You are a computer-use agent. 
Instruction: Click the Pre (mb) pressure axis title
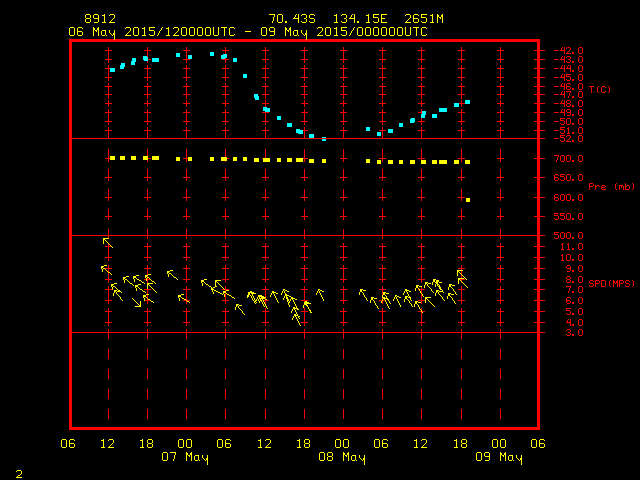tap(611, 187)
